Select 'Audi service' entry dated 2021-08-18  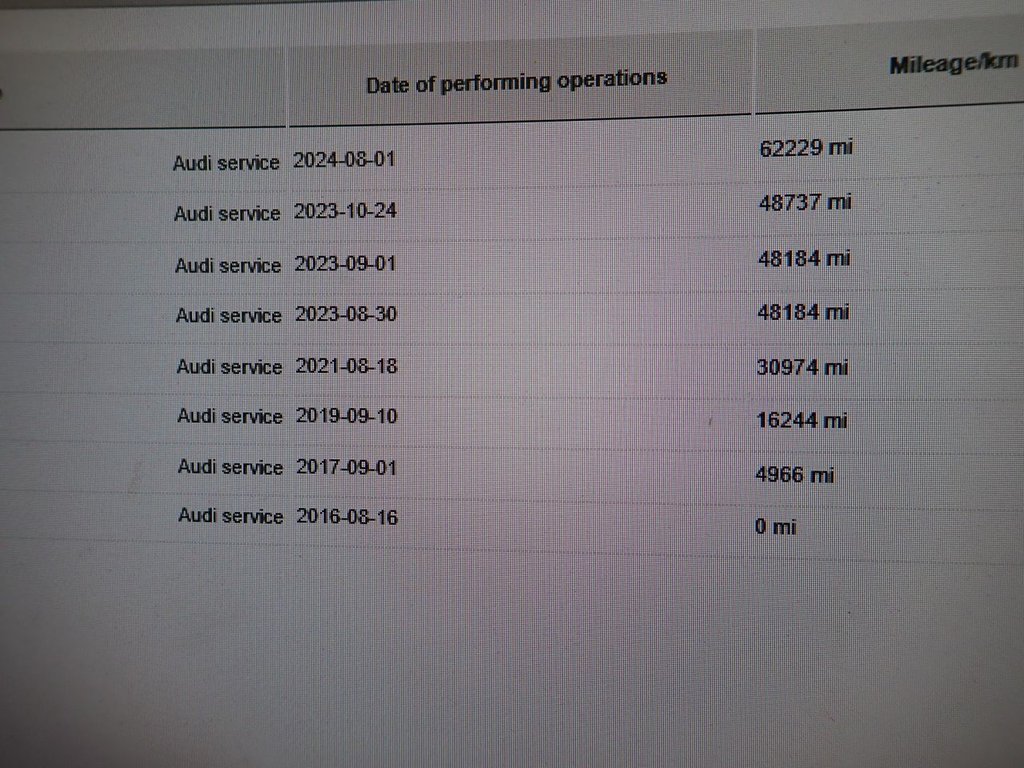coord(229,366)
